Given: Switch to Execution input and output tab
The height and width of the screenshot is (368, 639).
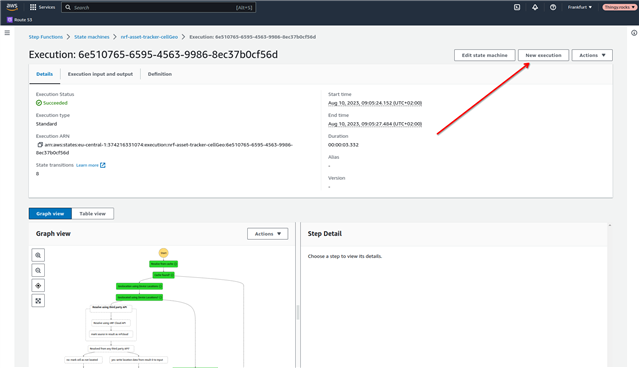Looking at the screenshot, I should 100,74.
